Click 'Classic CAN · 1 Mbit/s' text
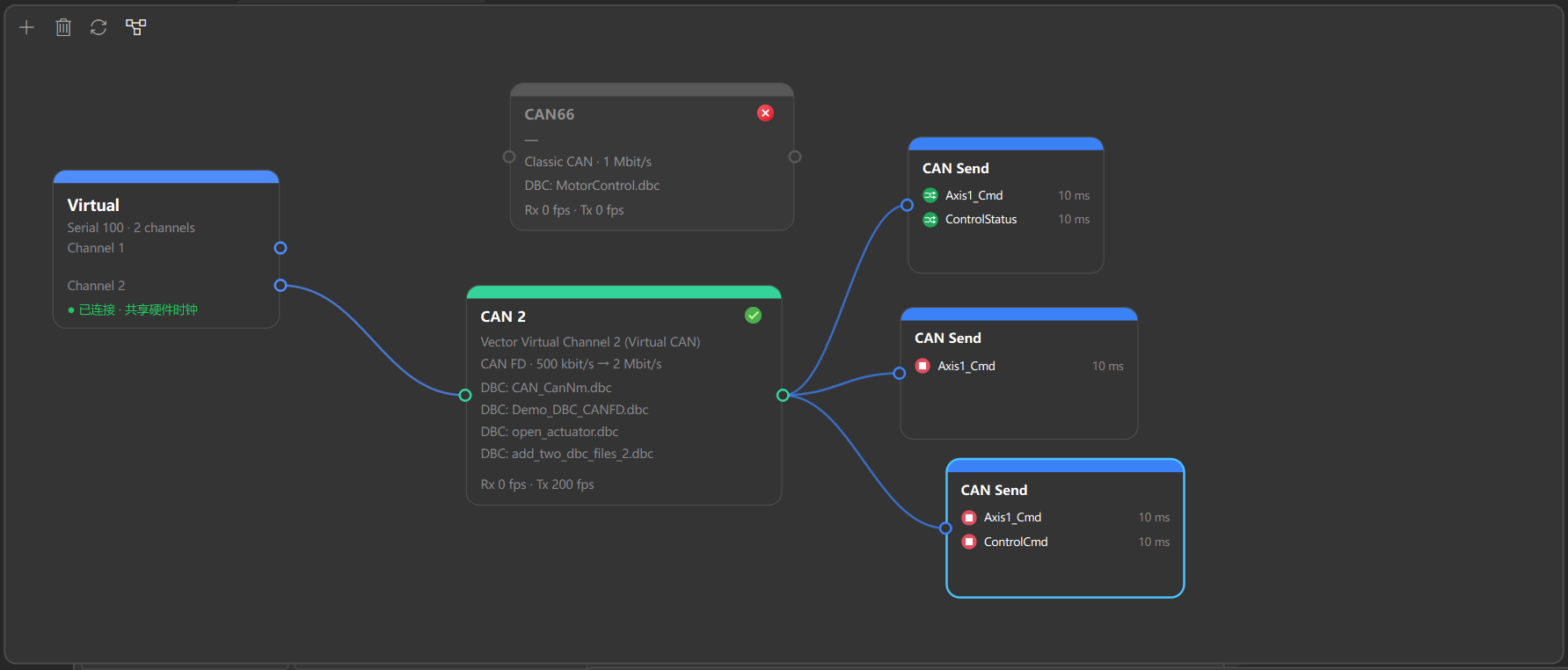This screenshot has width=1568, height=670. click(x=588, y=162)
